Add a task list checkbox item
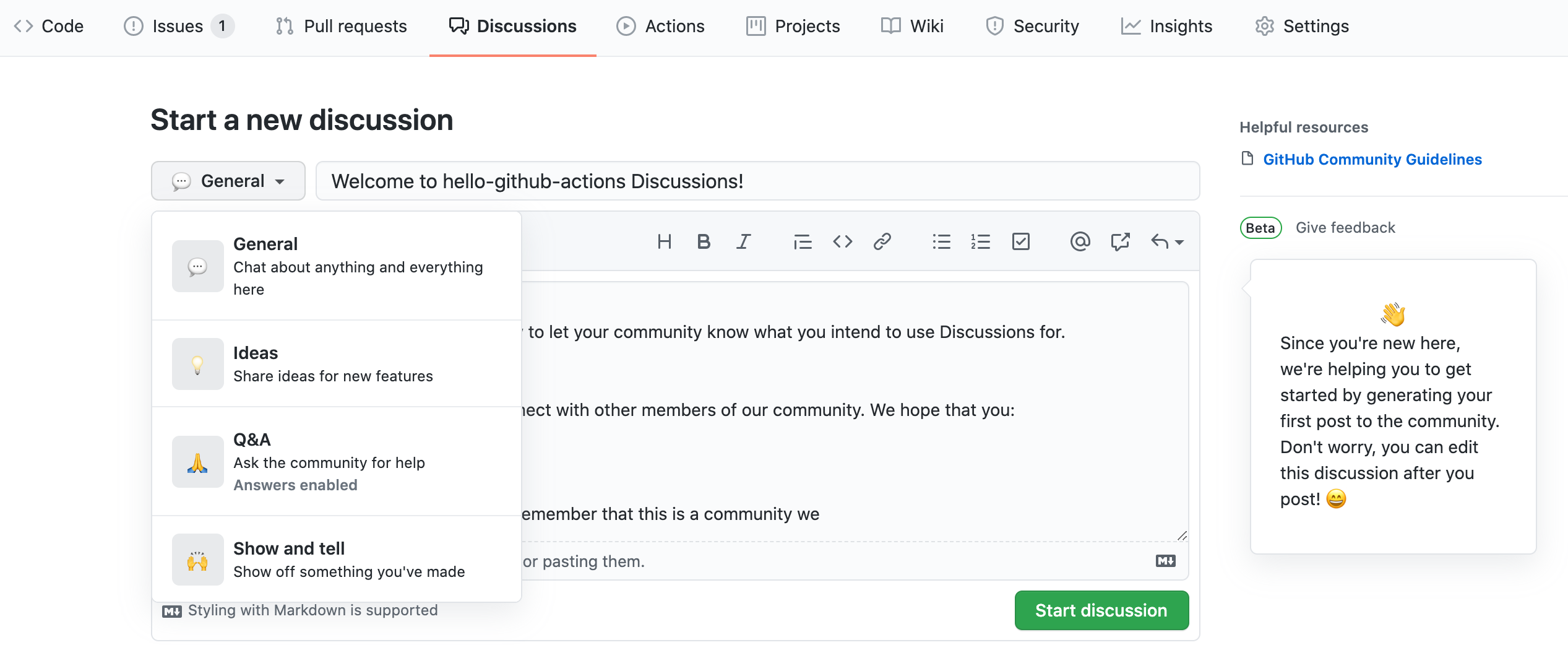 pos(1020,241)
